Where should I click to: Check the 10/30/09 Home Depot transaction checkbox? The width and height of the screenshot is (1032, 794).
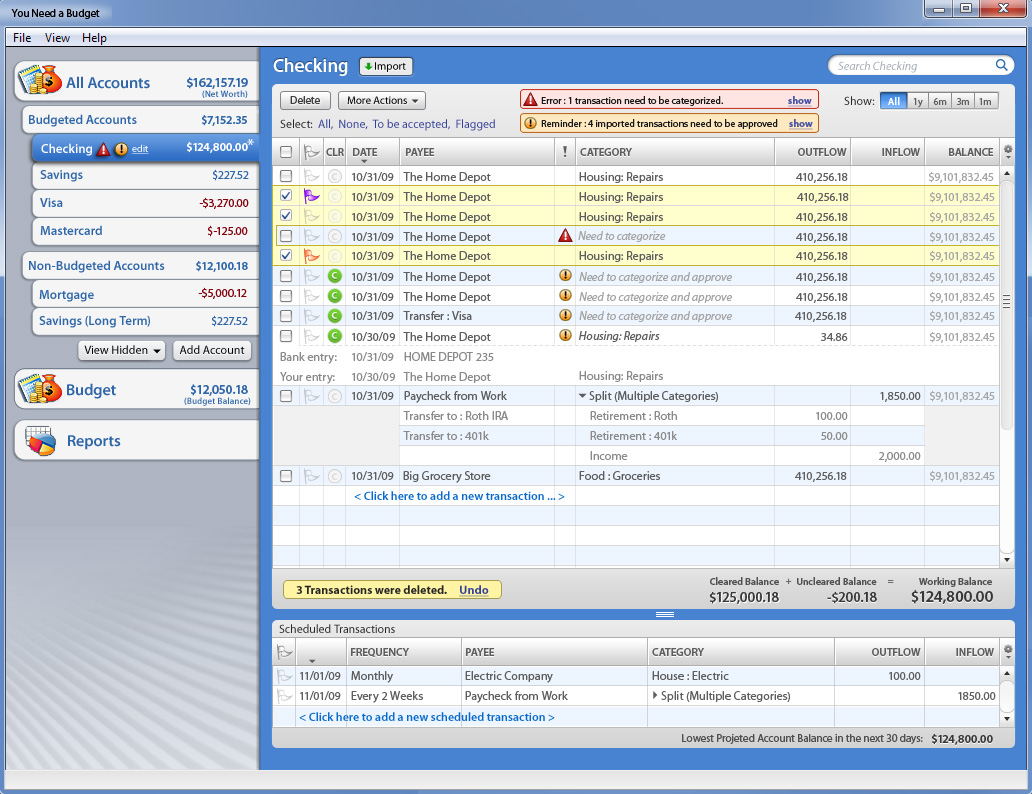point(286,336)
